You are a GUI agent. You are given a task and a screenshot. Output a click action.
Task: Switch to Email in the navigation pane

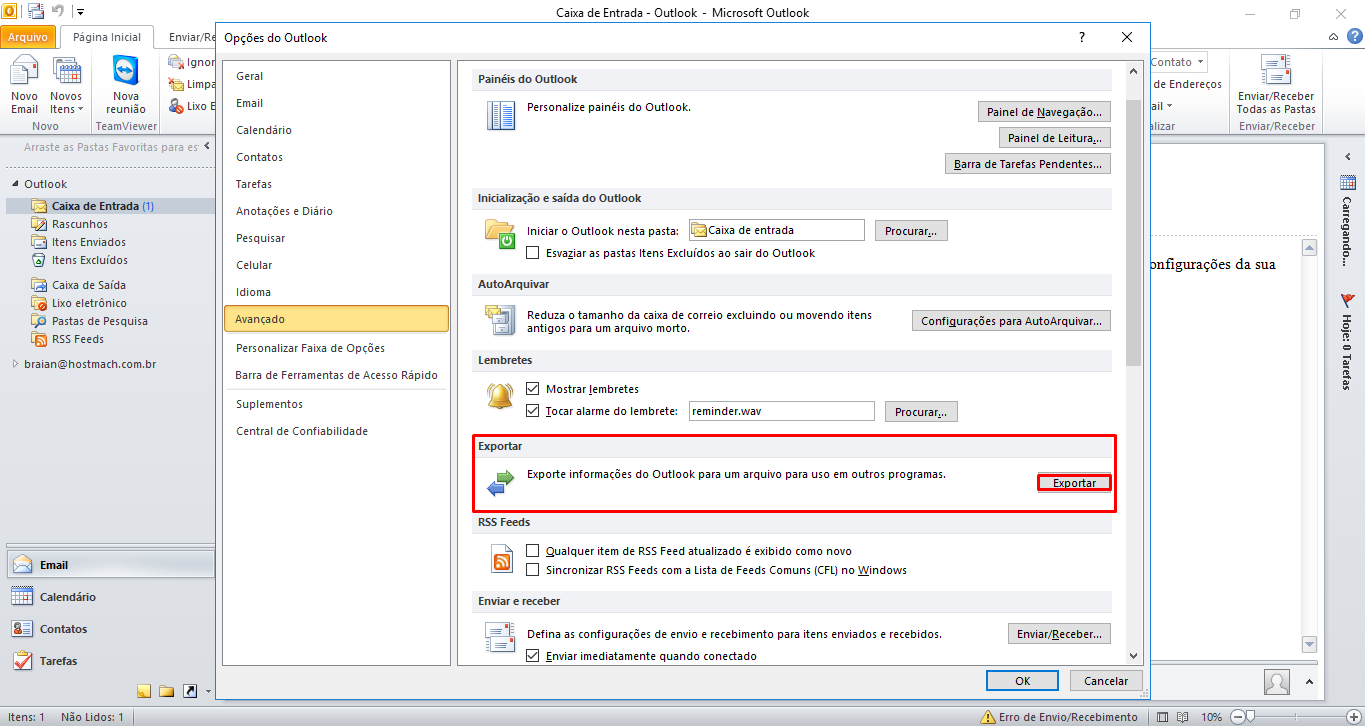click(x=108, y=565)
